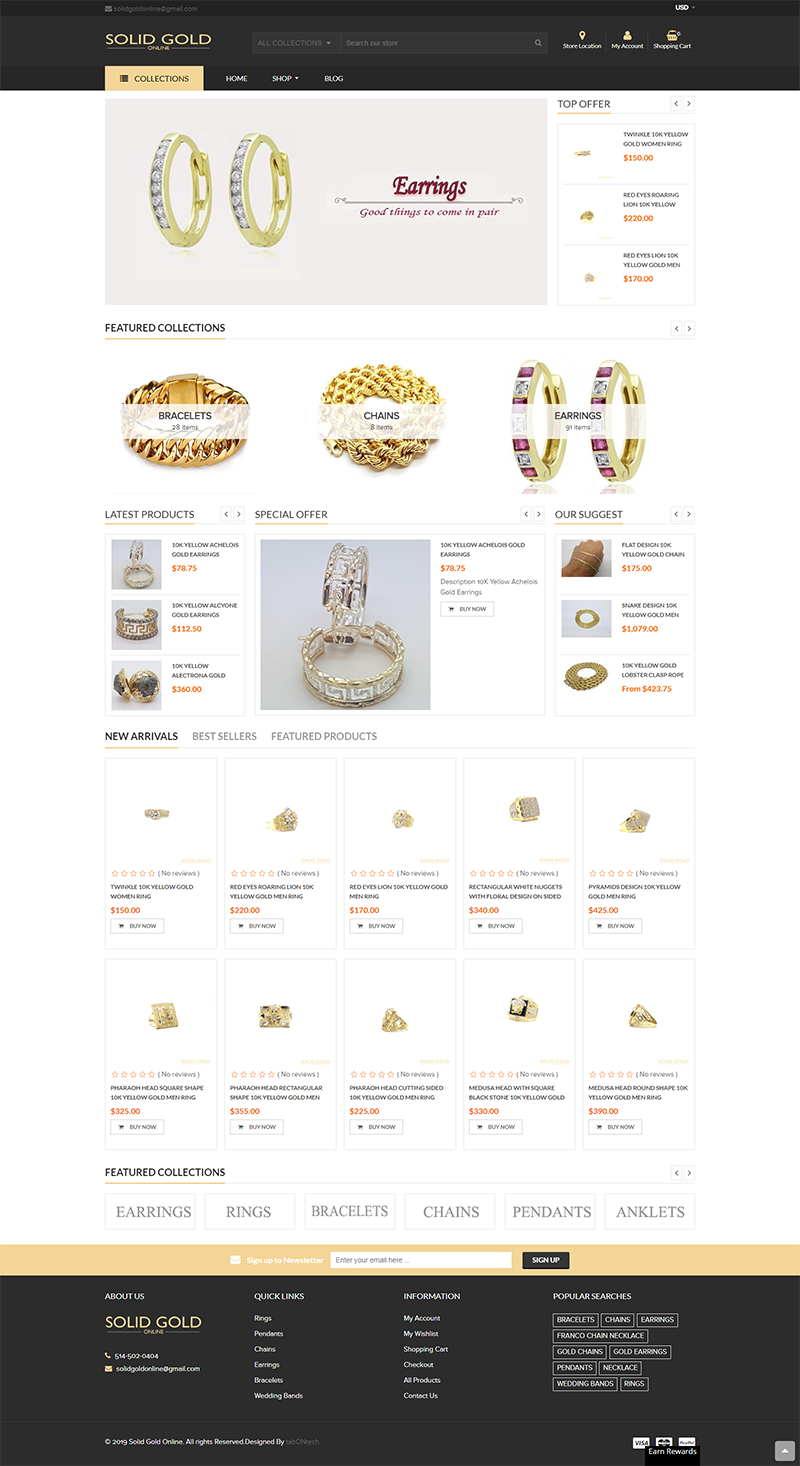Open the USD currency dropdown
The width and height of the screenshot is (800, 1466).
685,8
